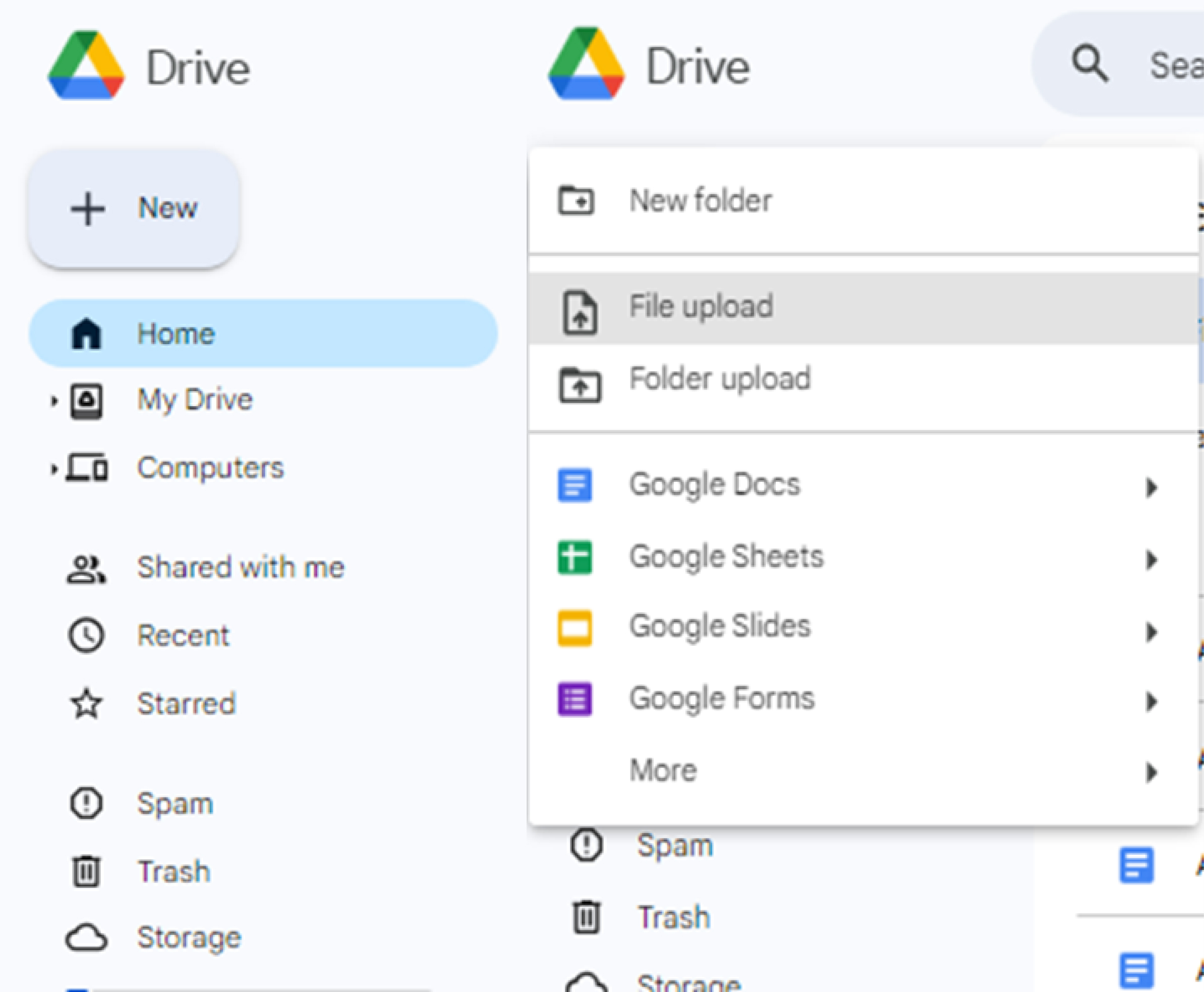Click the New folder icon
Screen dimensions: 1204x992
578,200
